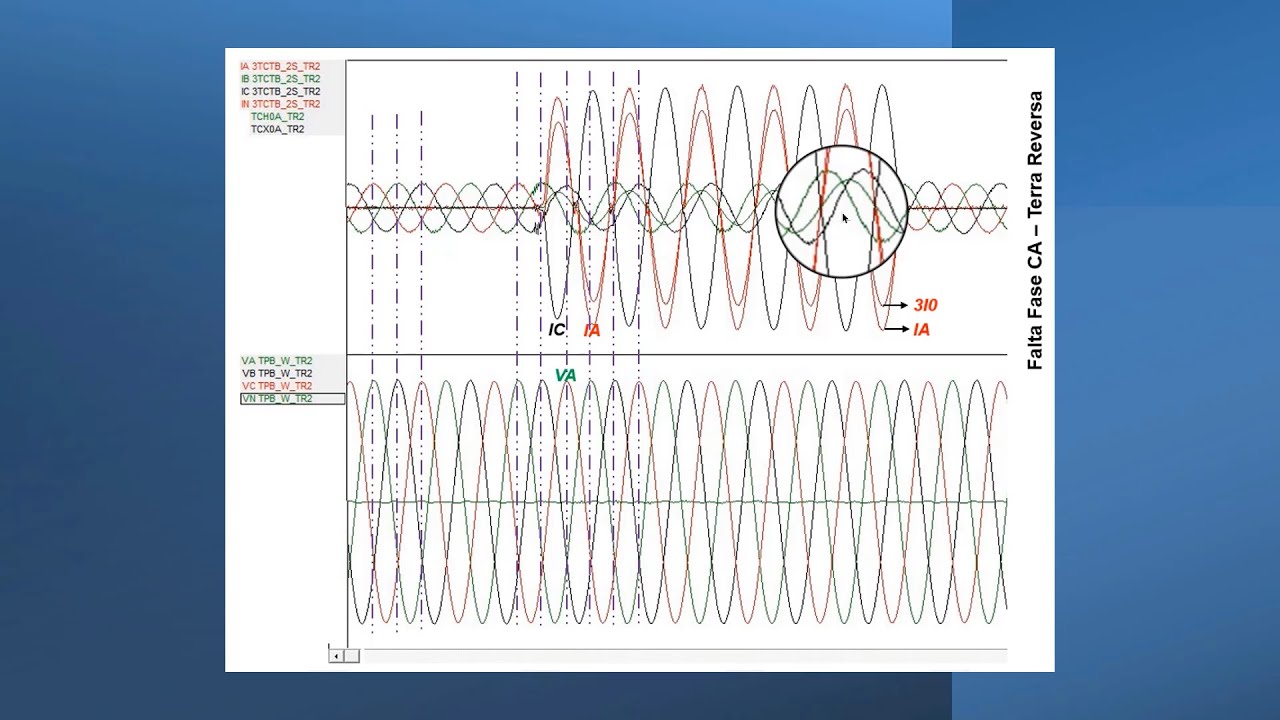Select the IB 3TCTB_2S_TR2 channel label
The image size is (1280, 720).
280,79
